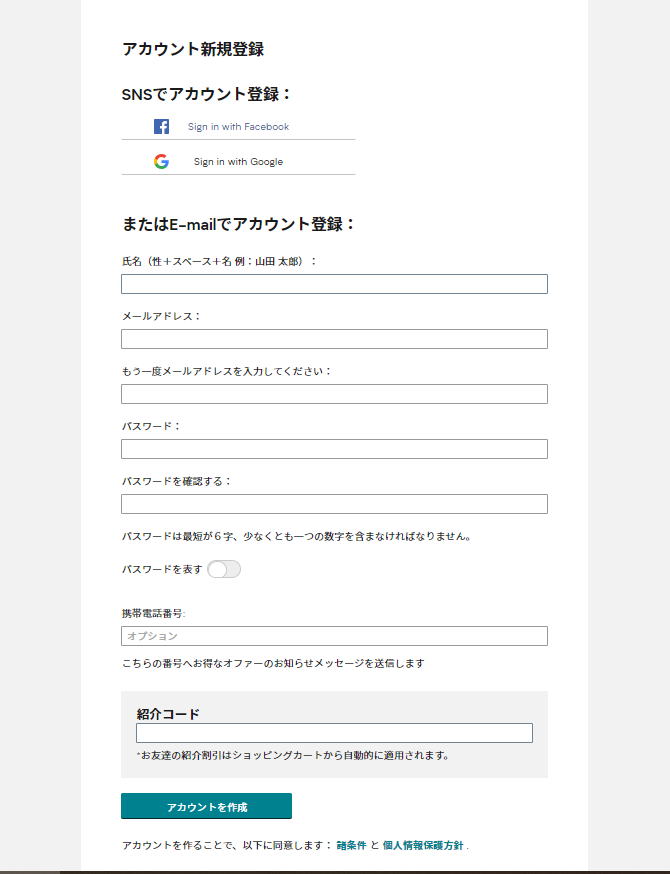
Task: Click the 紹介コード section label
Action: [x=168, y=714]
